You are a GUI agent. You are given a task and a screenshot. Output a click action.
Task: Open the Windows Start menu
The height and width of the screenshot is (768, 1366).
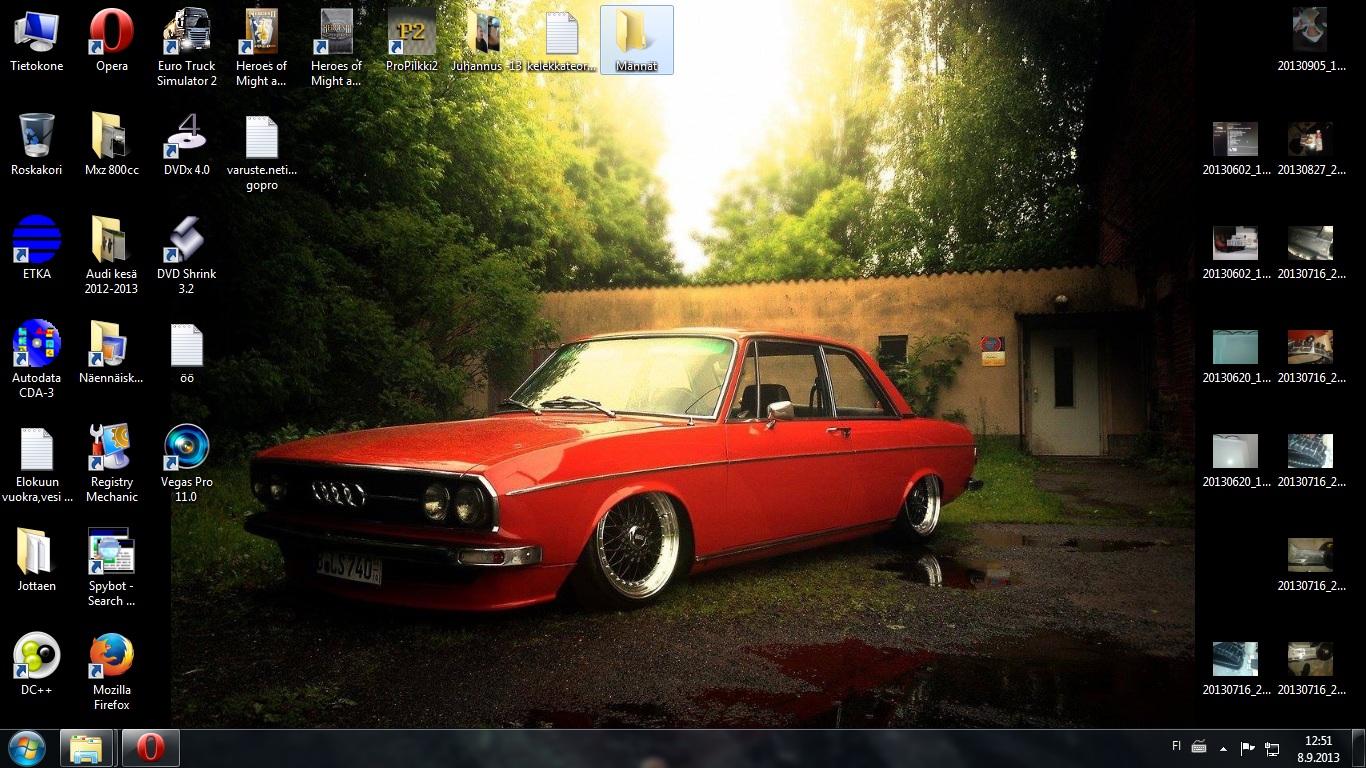coord(26,748)
